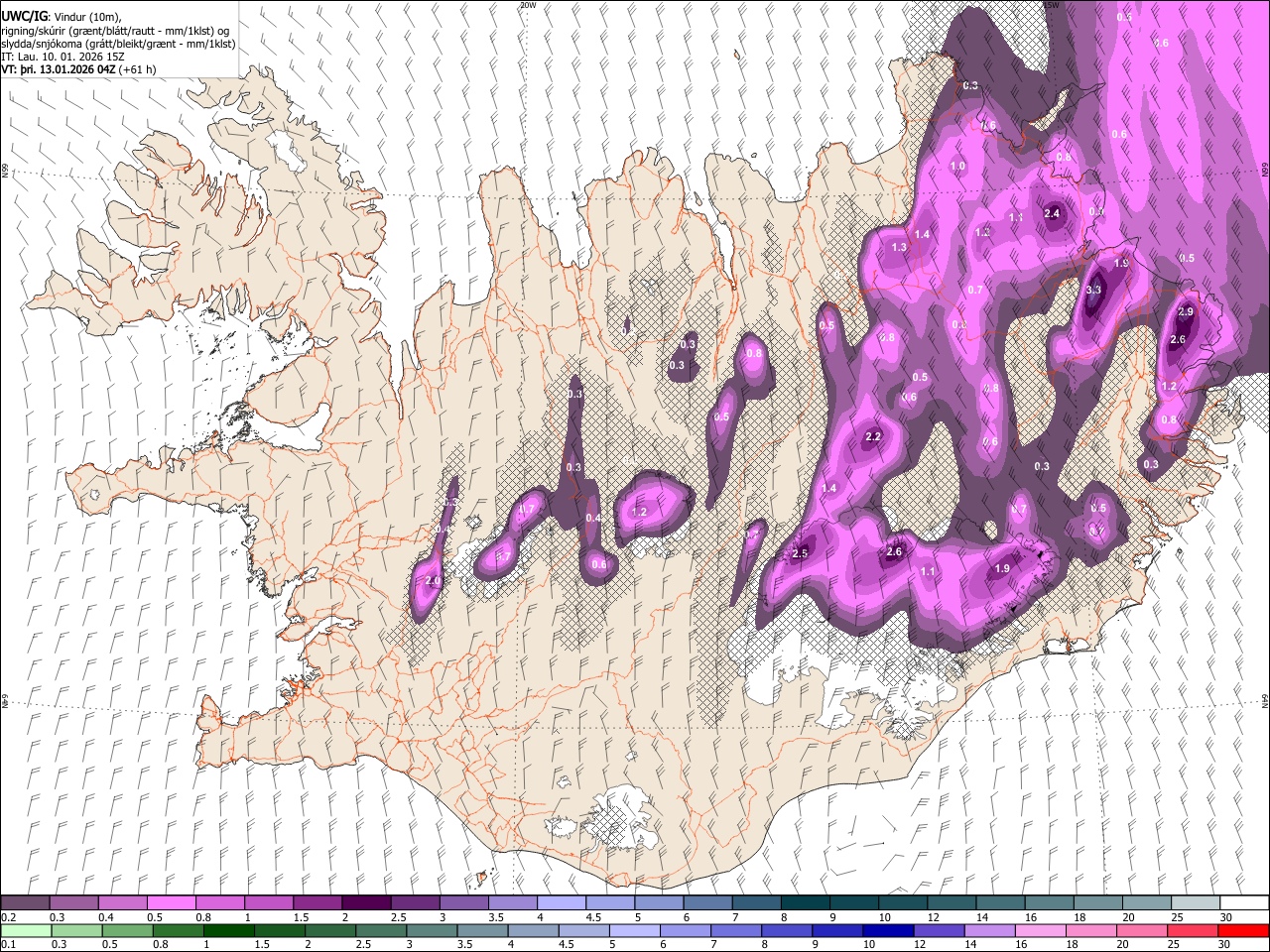Click the 0.2 swatch on the purple snow scale

[x=25, y=903]
